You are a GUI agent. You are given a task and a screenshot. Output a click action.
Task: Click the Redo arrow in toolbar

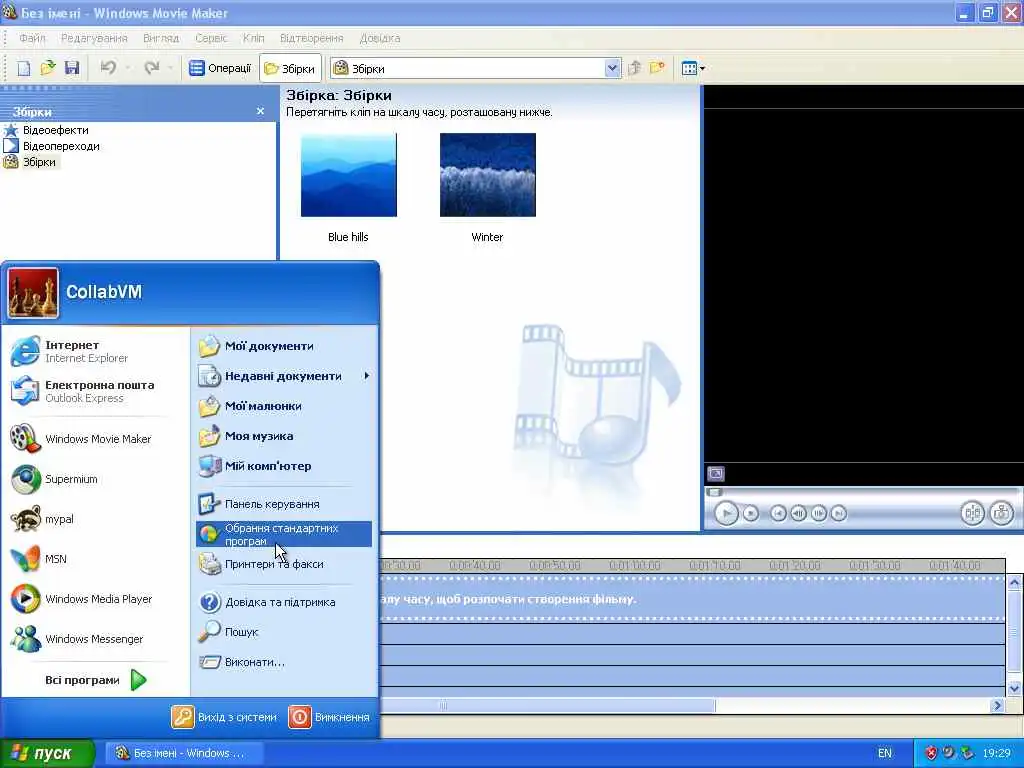(152, 68)
